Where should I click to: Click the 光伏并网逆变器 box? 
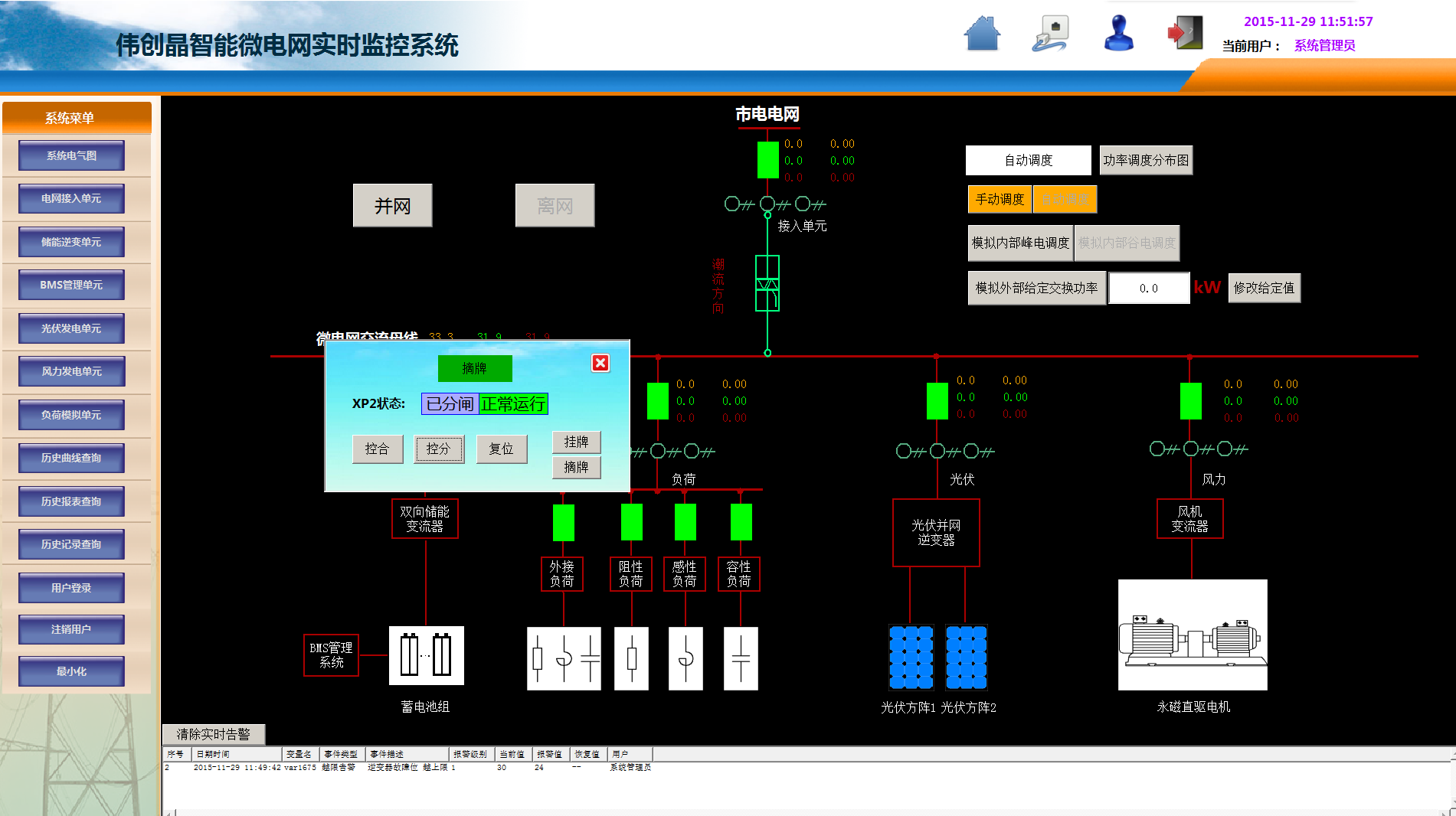coord(936,533)
